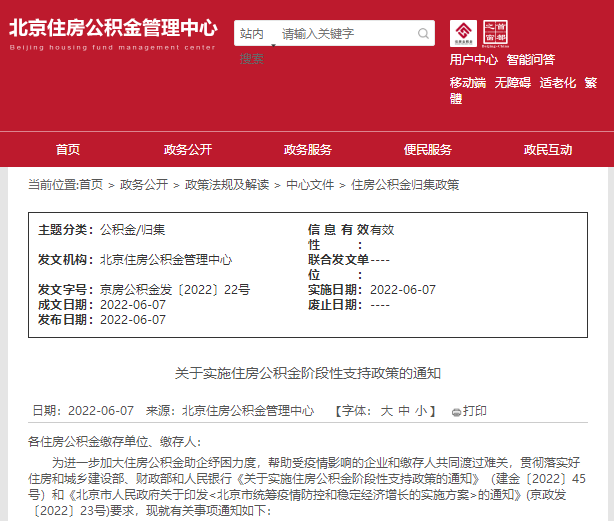The height and width of the screenshot is (521, 614).
Task: Click the article title 关于实施住房公积金阶段性支持政策的通知
Action: [308, 373]
